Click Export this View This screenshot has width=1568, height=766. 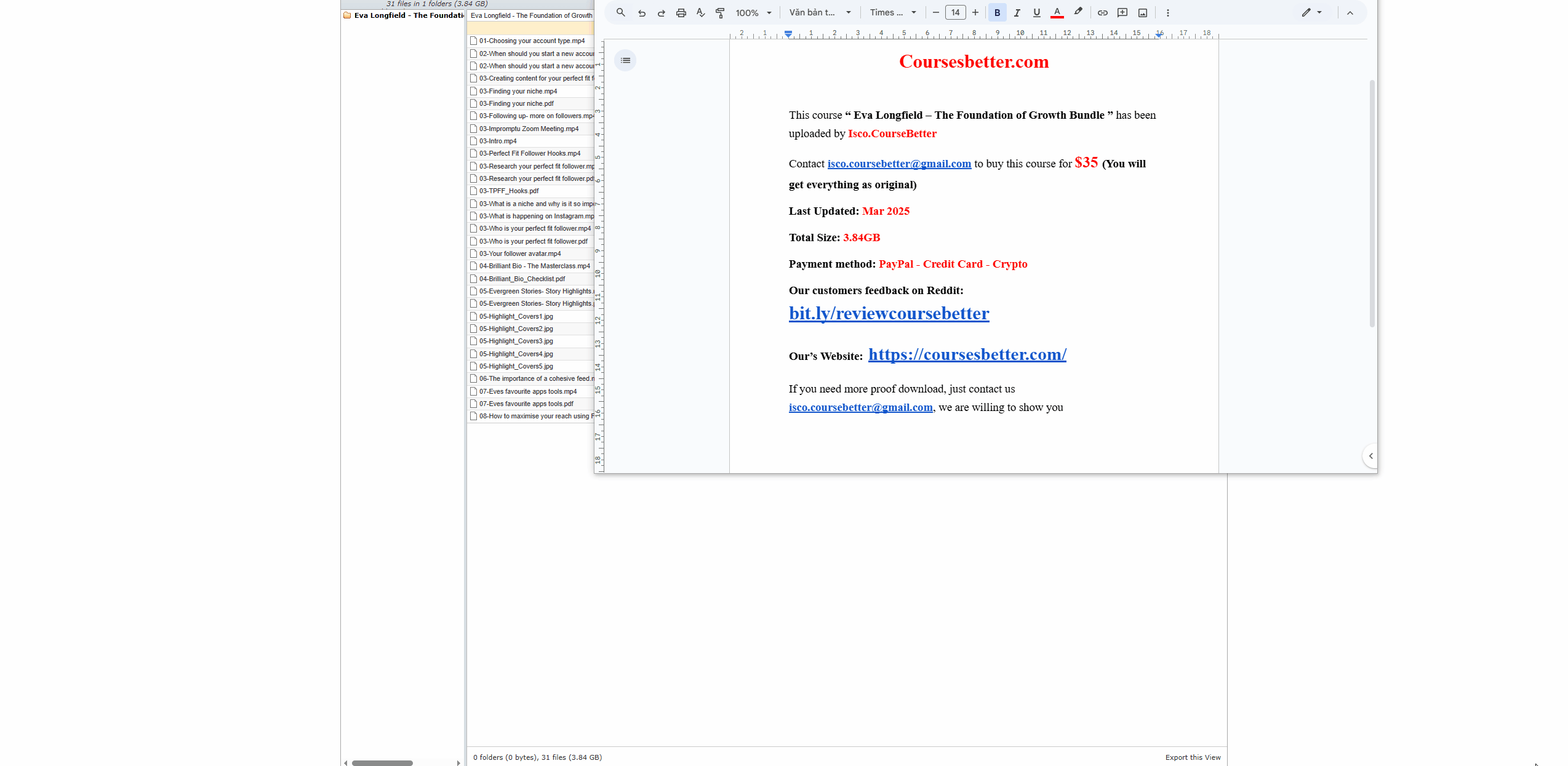(x=1192, y=757)
